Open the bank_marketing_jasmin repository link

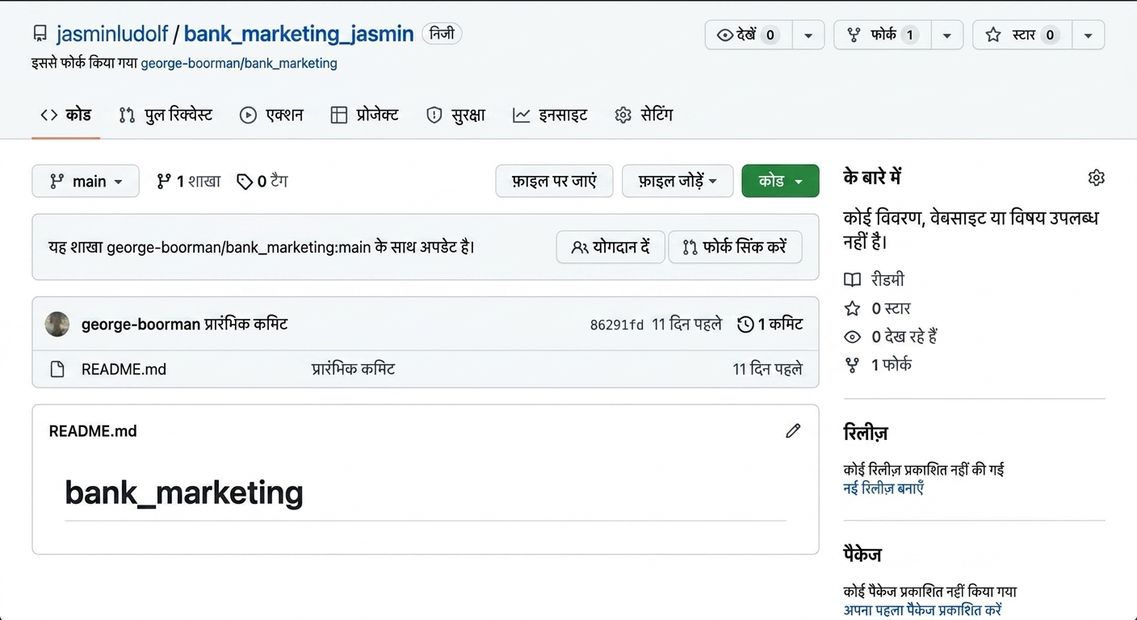299,33
